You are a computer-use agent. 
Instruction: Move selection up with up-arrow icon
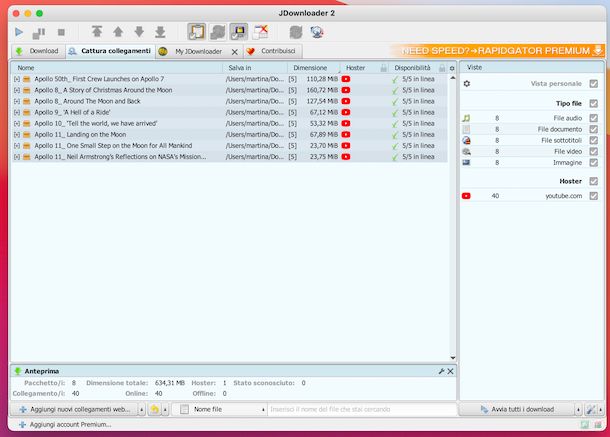118,32
